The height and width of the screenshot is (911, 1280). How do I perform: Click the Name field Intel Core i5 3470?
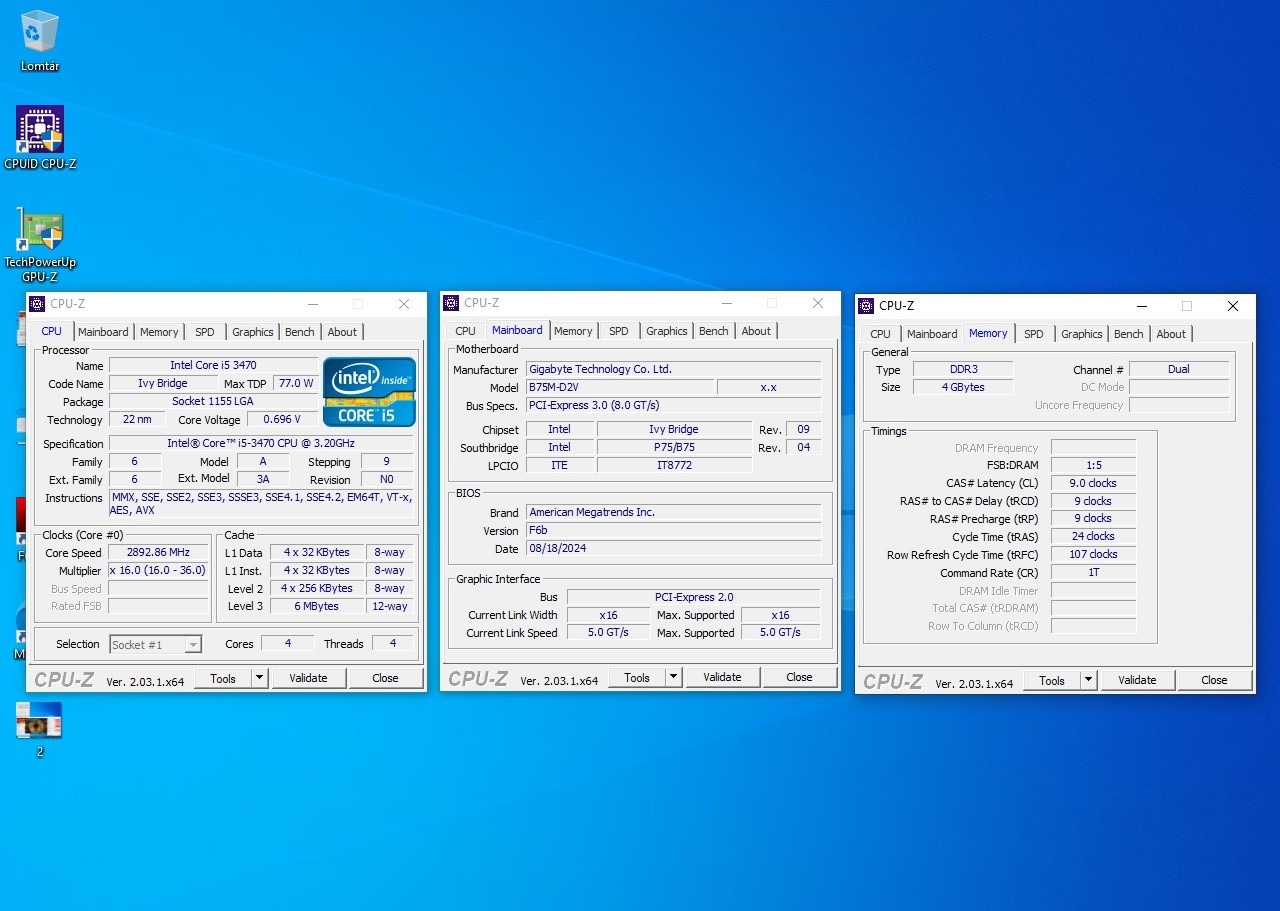213,366
